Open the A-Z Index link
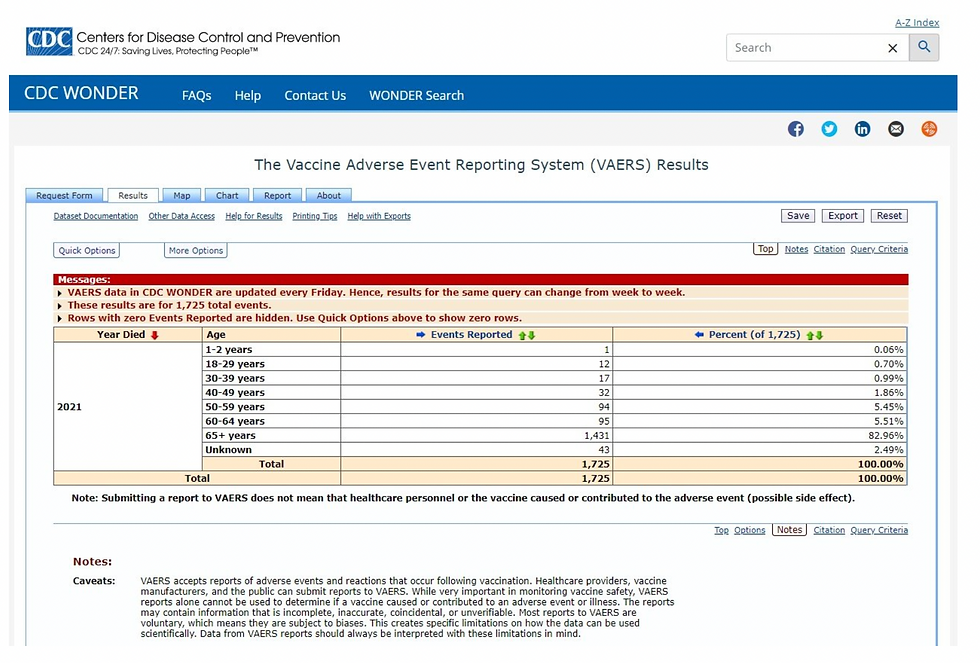The width and height of the screenshot is (980, 663). (917, 22)
